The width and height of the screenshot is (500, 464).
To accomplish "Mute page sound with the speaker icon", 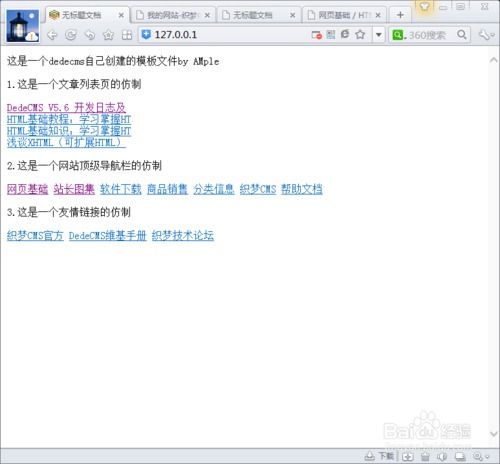I will point(443,456).
